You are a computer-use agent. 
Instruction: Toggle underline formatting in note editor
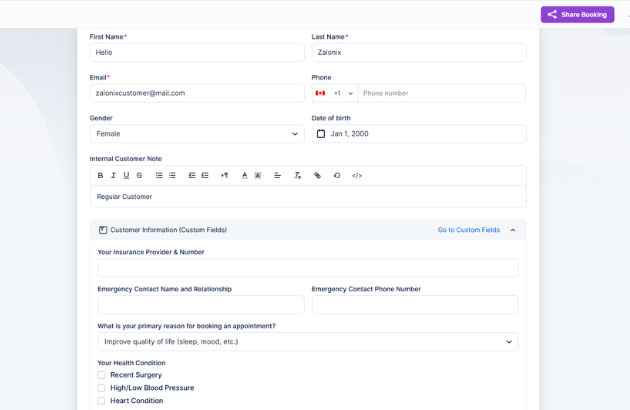[x=126, y=175]
